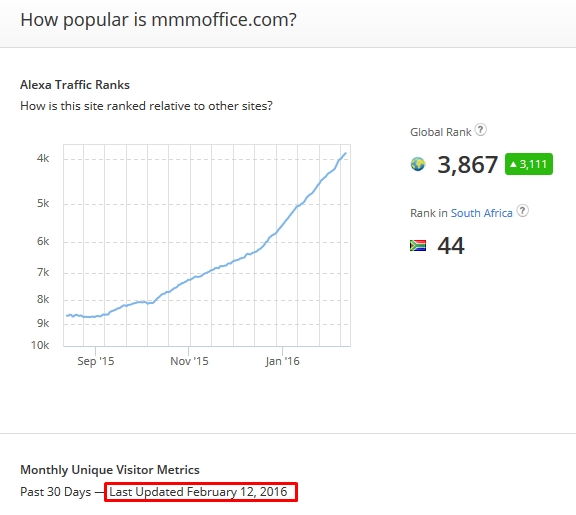Click the Sep '15 axis label
This screenshot has height=515, width=576.
96,361
